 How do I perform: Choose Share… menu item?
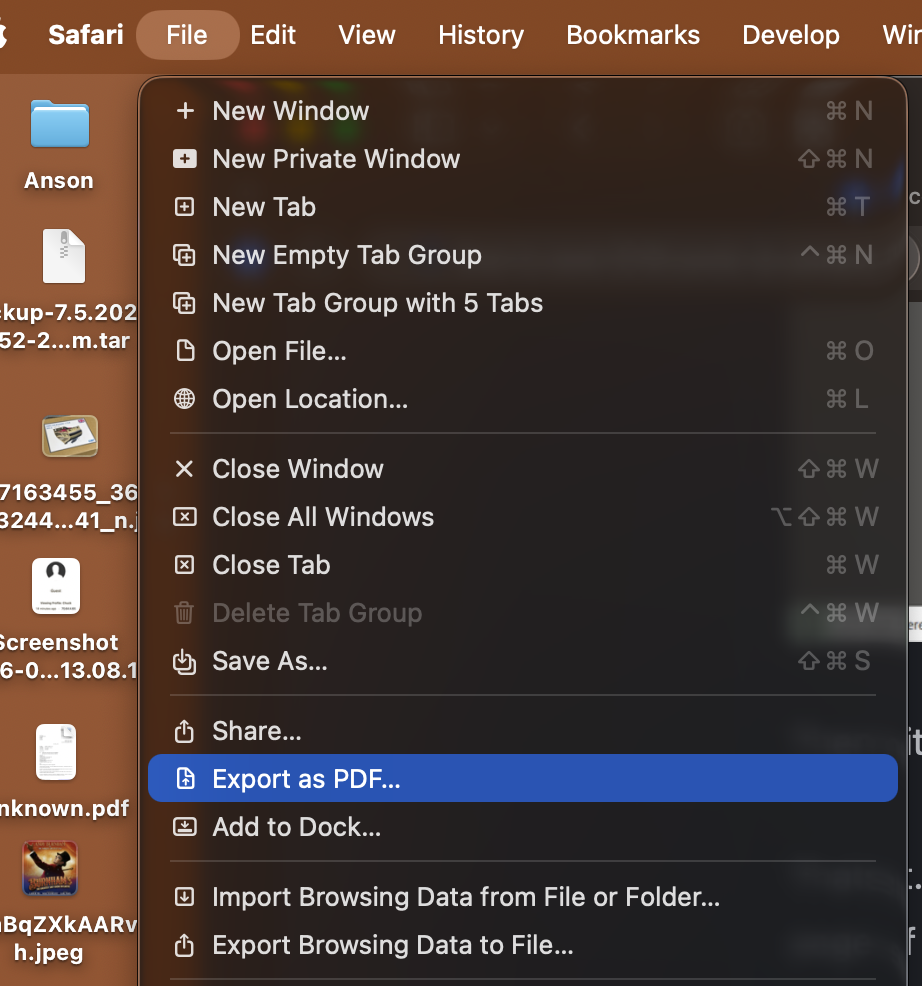[x=523, y=731]
